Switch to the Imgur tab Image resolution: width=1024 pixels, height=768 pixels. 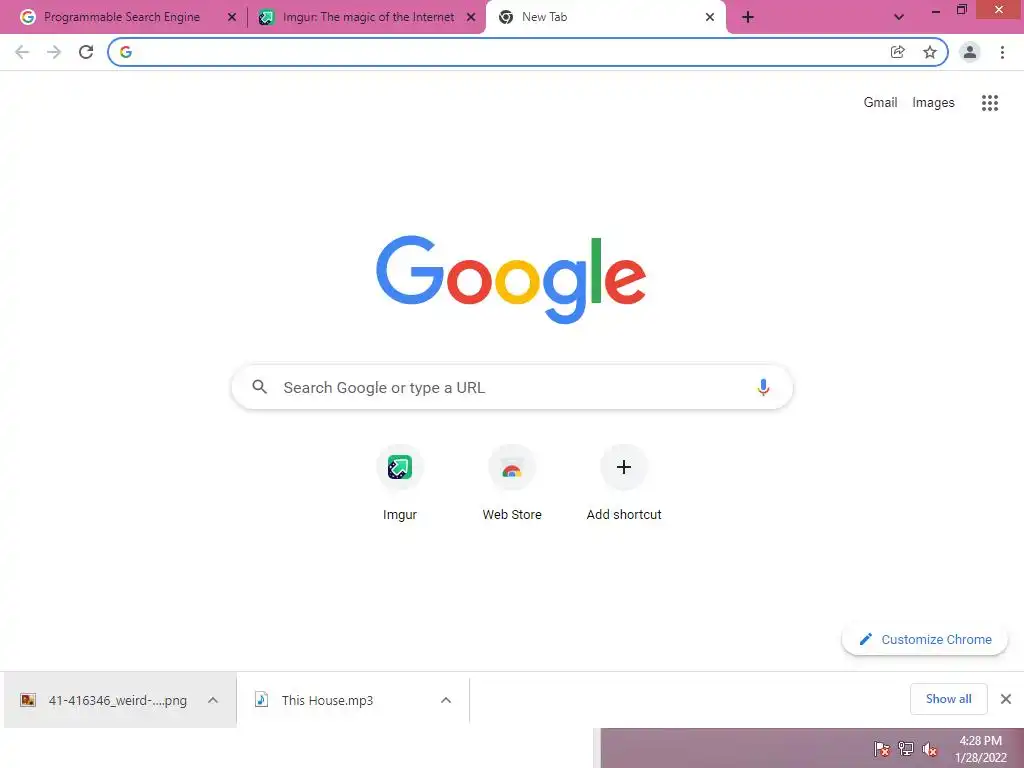click(x=368, y=17)
